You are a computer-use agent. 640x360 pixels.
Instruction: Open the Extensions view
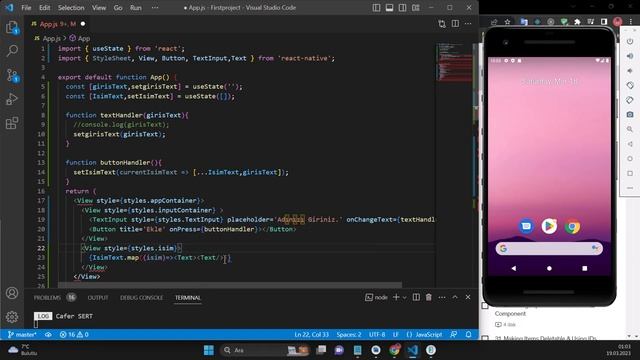tap(12, 123)
